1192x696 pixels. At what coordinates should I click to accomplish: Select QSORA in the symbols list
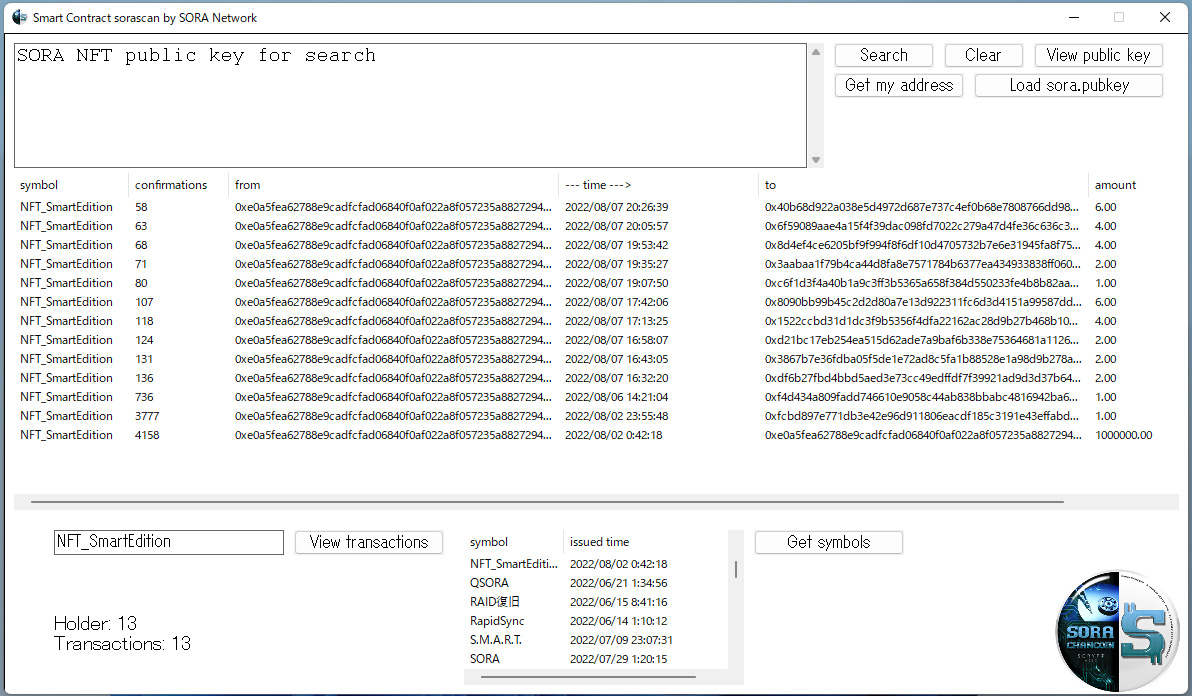(x=596, y=583)
